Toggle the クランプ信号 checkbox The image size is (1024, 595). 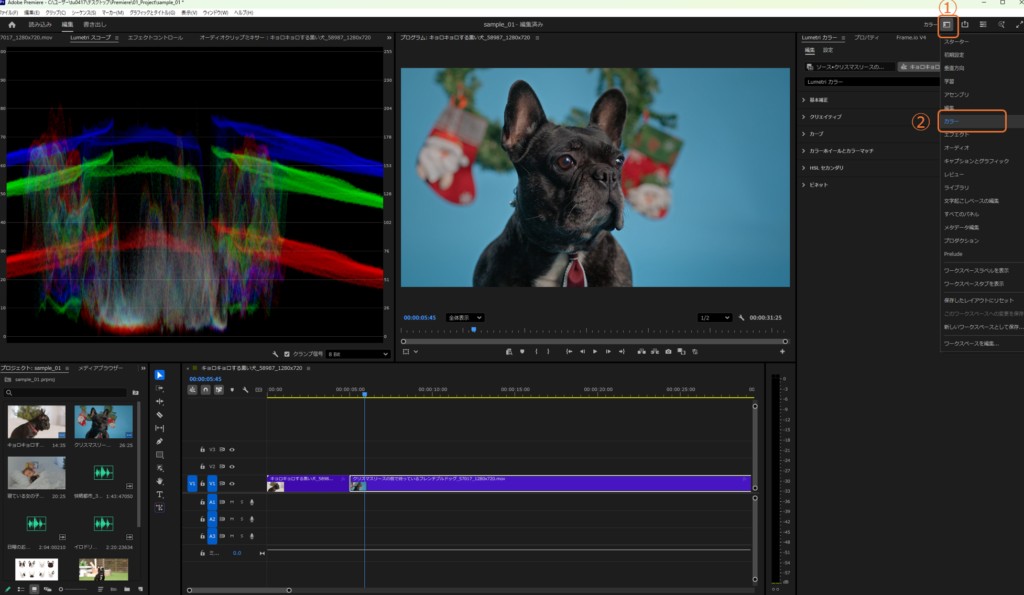[x=287, y=354]
